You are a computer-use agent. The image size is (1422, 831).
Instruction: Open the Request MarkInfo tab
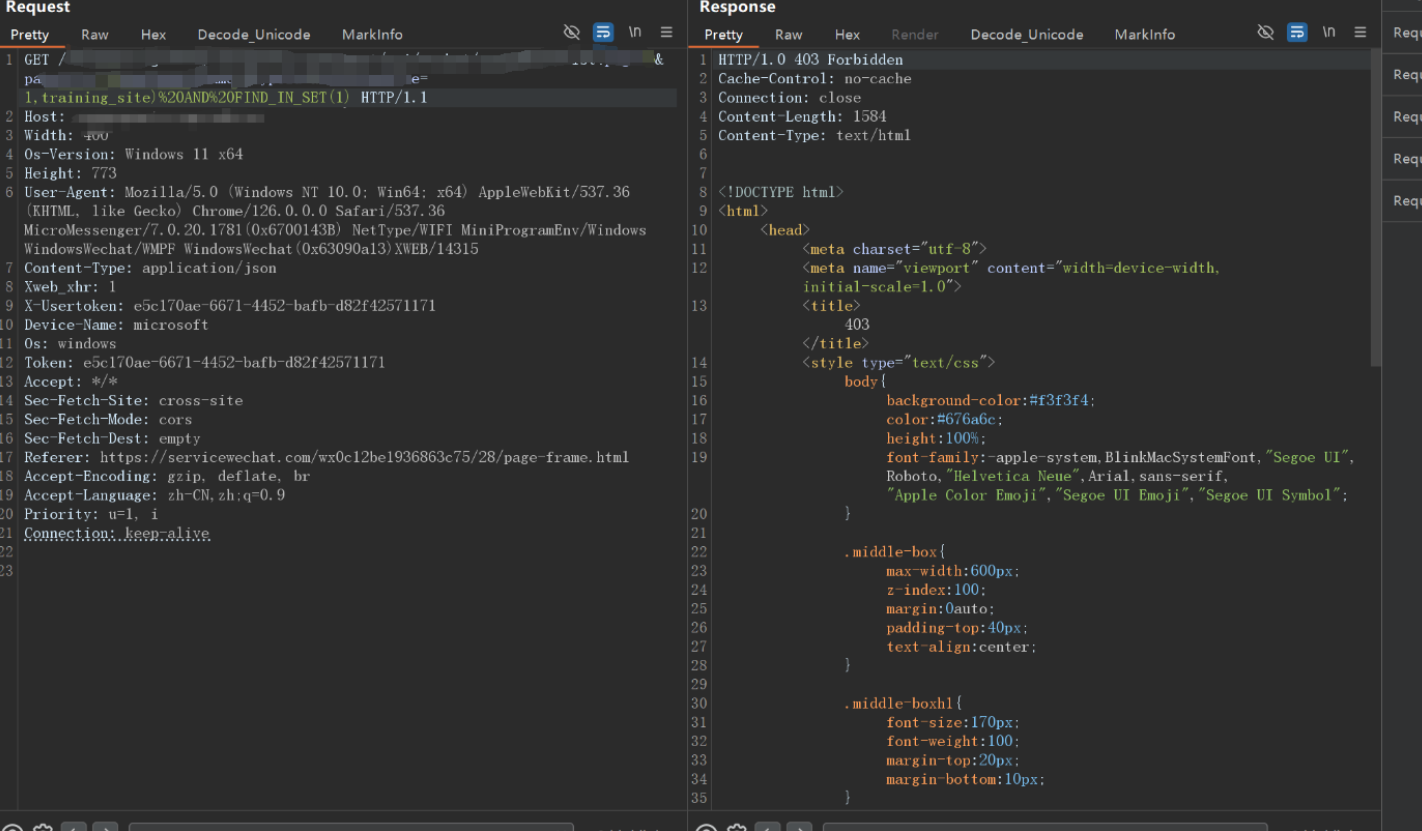point(372,34)
